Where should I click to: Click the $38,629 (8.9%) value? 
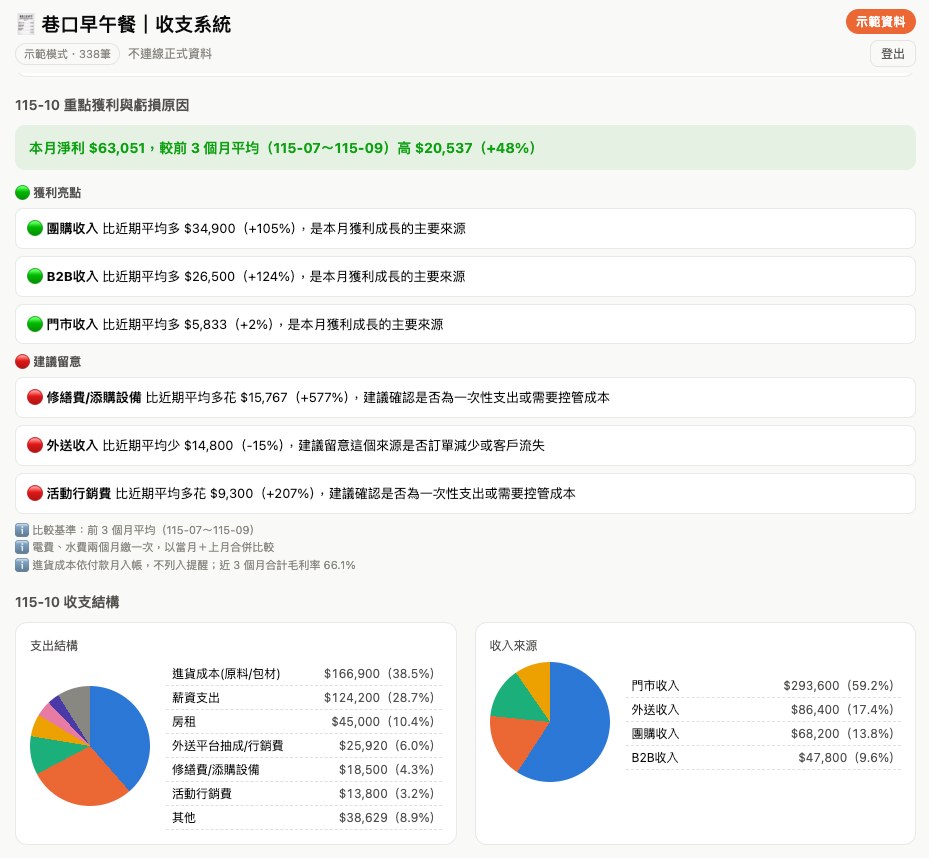click(x=386, y=818)
